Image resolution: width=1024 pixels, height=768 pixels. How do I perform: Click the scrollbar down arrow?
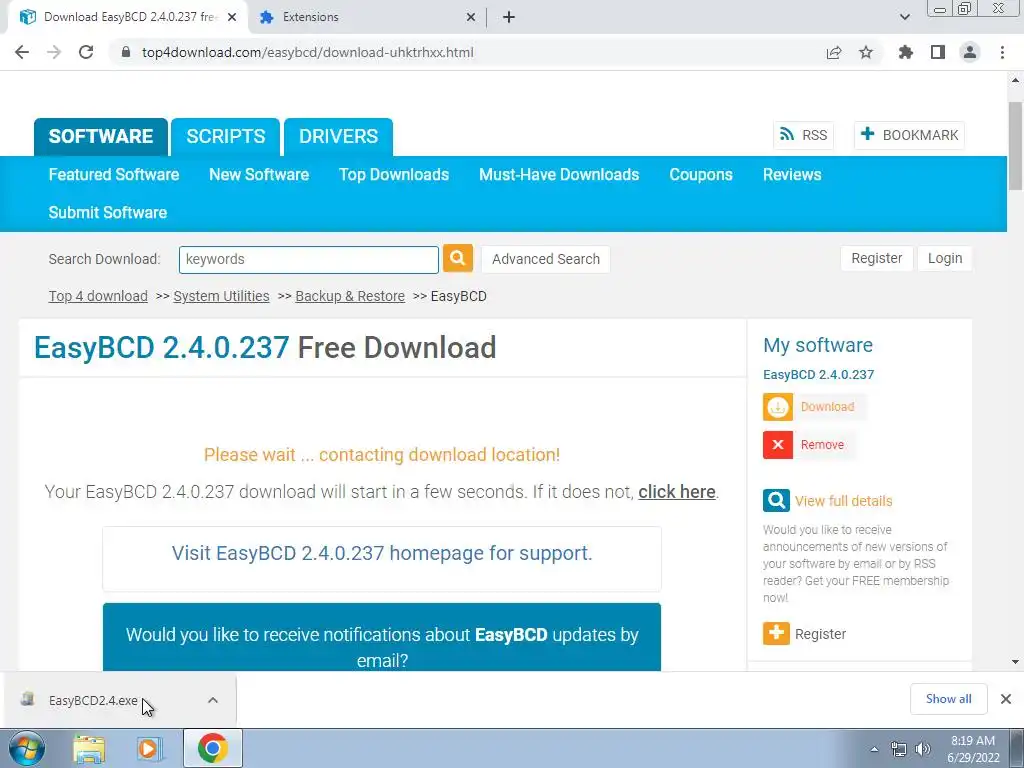coord(1015,662)
